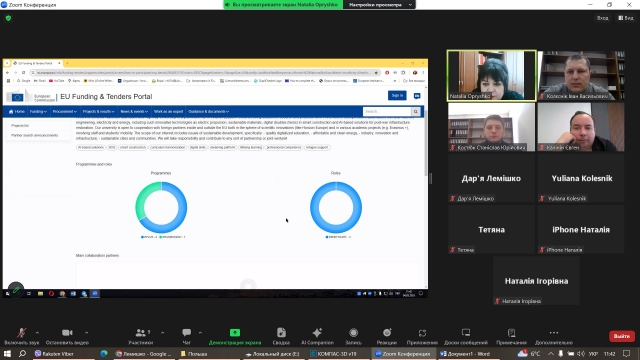
Task: Unmute the microphone in Zoom toolbar
Action: pyautogui.click(x=22, y=333)
